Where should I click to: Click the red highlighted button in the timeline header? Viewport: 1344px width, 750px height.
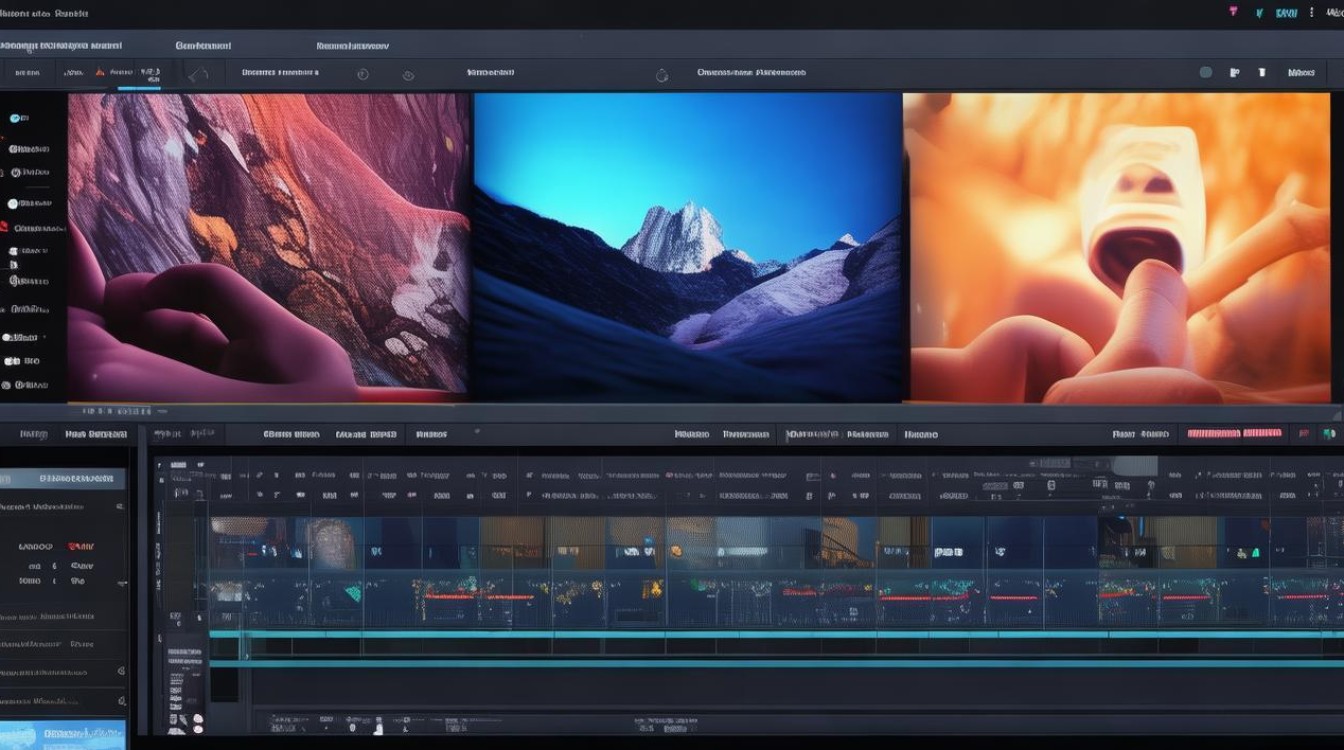pyautogui.click(x=1234, y=434)
